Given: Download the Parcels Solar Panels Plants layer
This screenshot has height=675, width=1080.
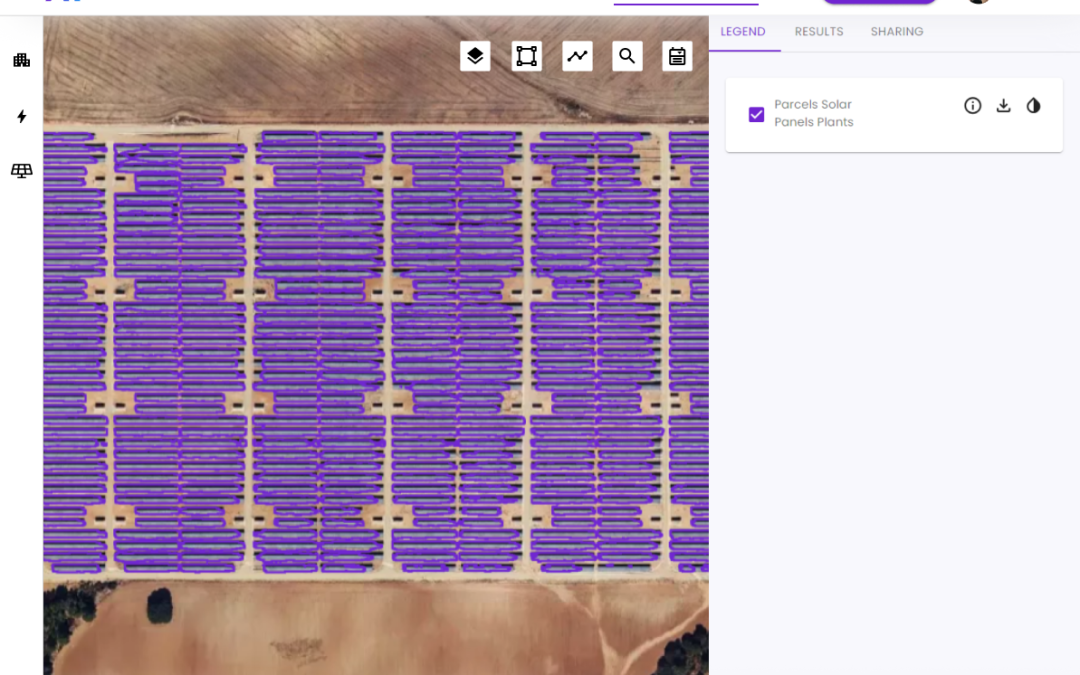Looking at the screenshot, I should coord(1004,105).
